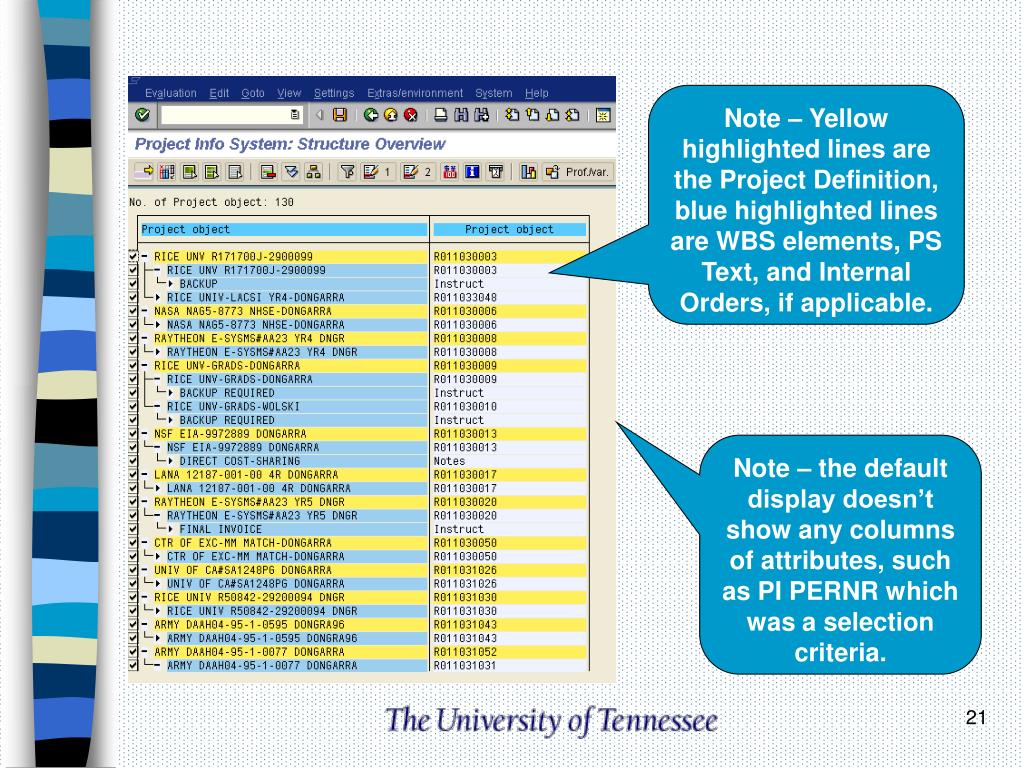Click the Previous Page icon

click(x=532, y=115)
